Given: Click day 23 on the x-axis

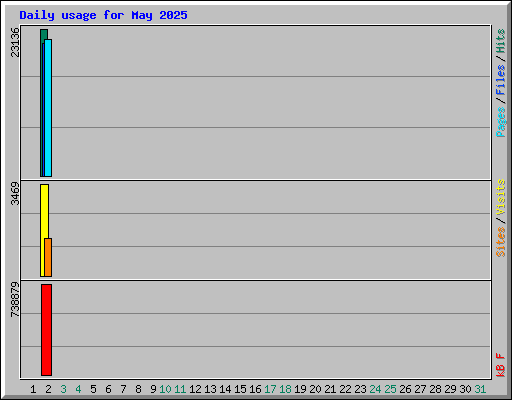Looking at the screenshot, I should click(x=360, y=389).
